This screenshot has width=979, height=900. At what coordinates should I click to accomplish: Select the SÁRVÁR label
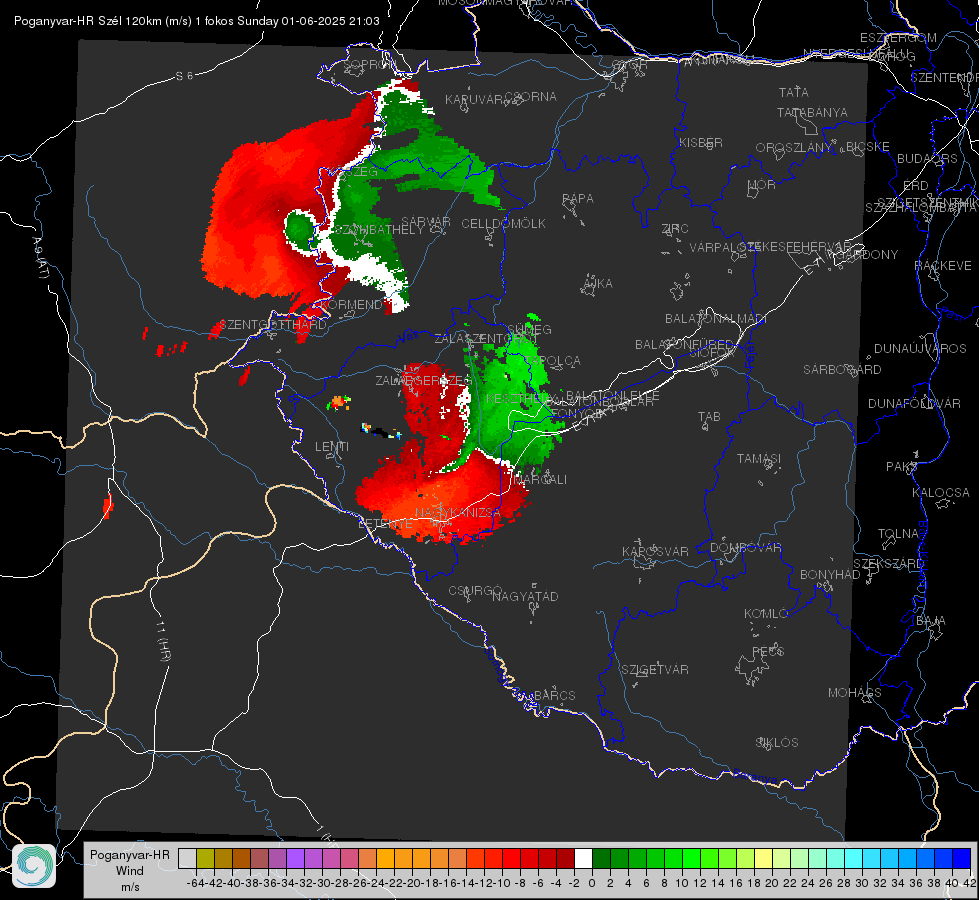[x=426, y=222]
